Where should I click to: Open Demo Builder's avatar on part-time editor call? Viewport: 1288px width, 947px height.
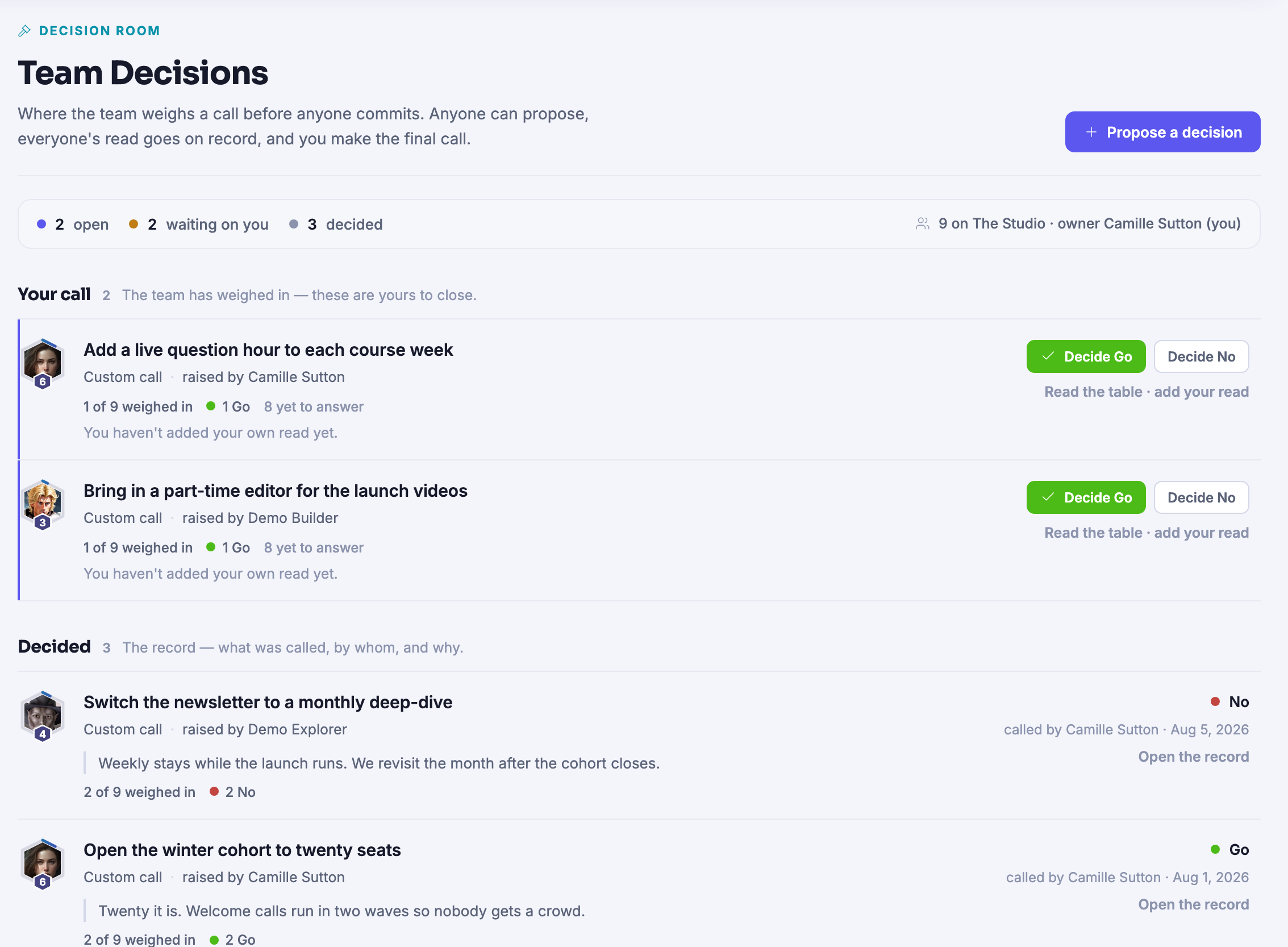click(x=43, y=502)
